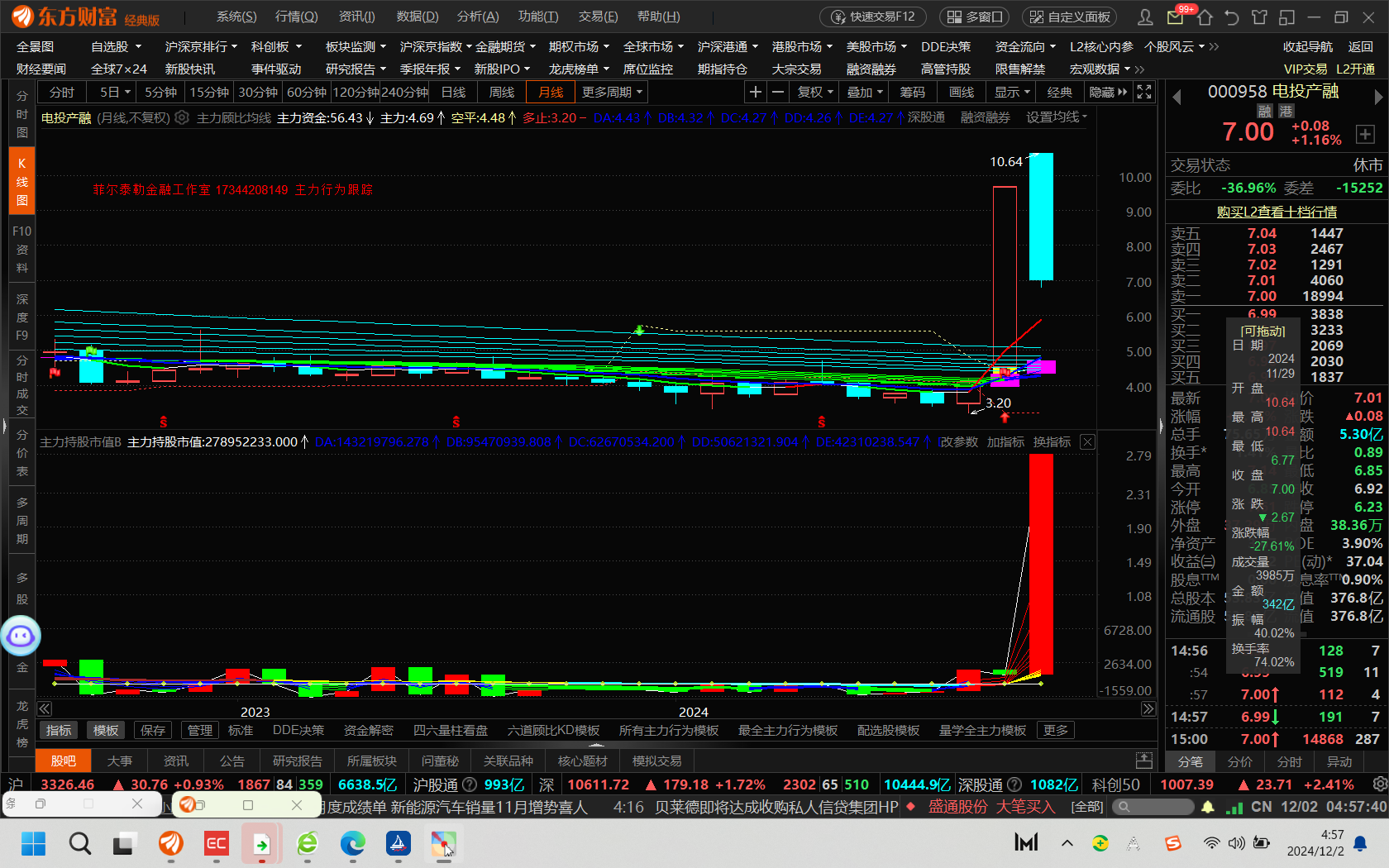This screenshot has height=868, width=1389.
Task: Open EC app from taskbar
Action: [217, 844]
